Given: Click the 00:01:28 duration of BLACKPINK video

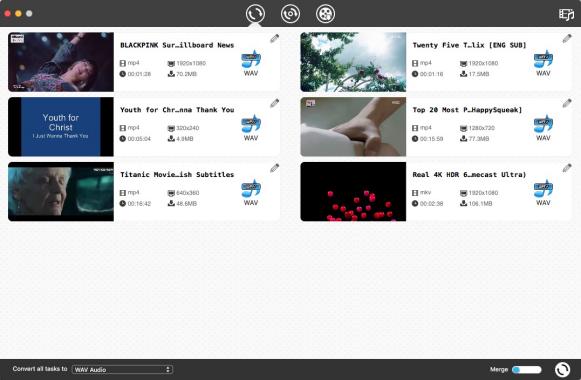Looking at the screenshot, I should tap(139, 74).
